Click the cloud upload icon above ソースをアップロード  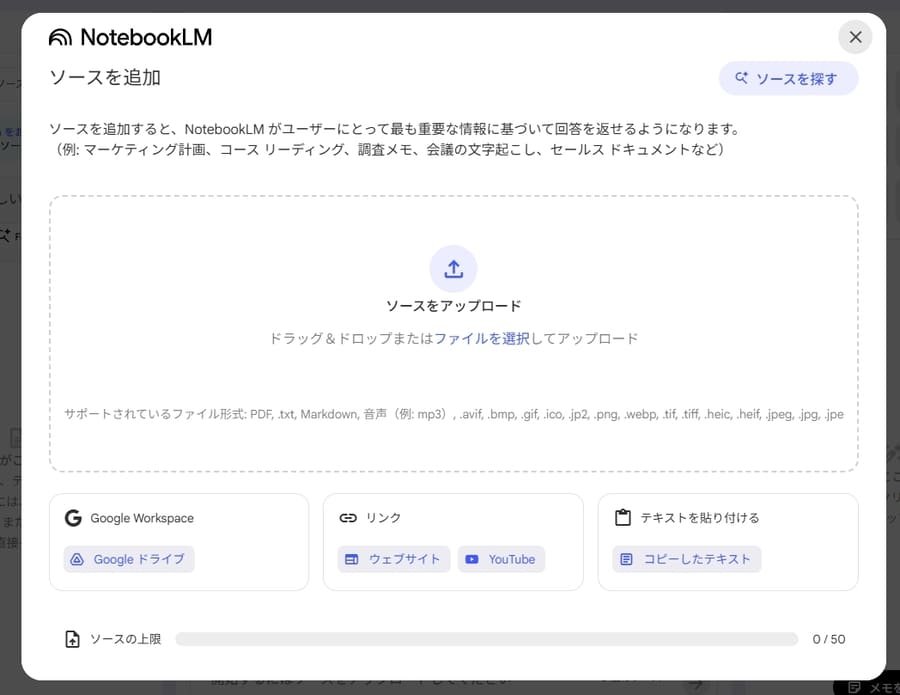tap(453, 268)
